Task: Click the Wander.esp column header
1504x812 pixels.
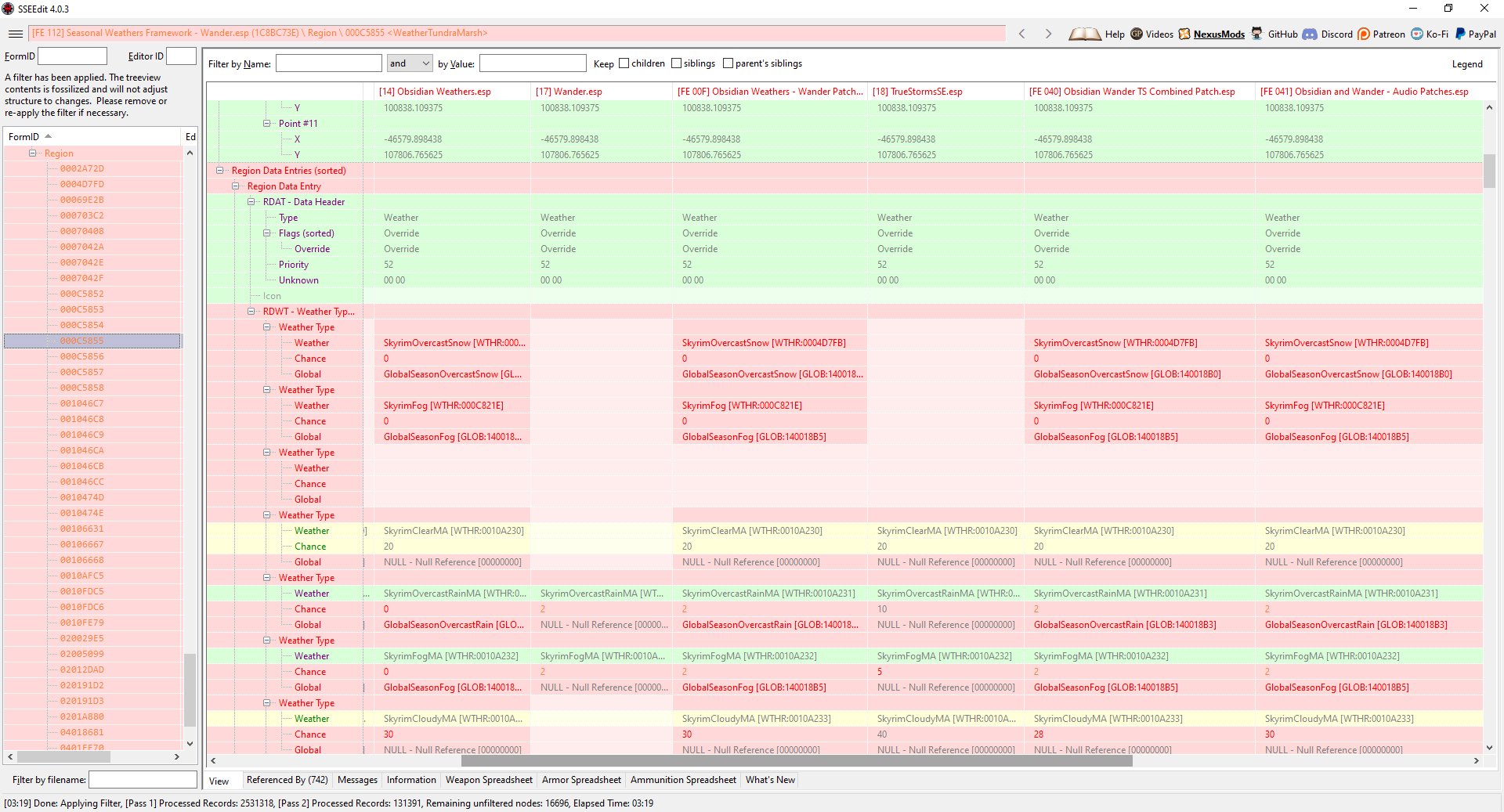Action: coord(601,92)
